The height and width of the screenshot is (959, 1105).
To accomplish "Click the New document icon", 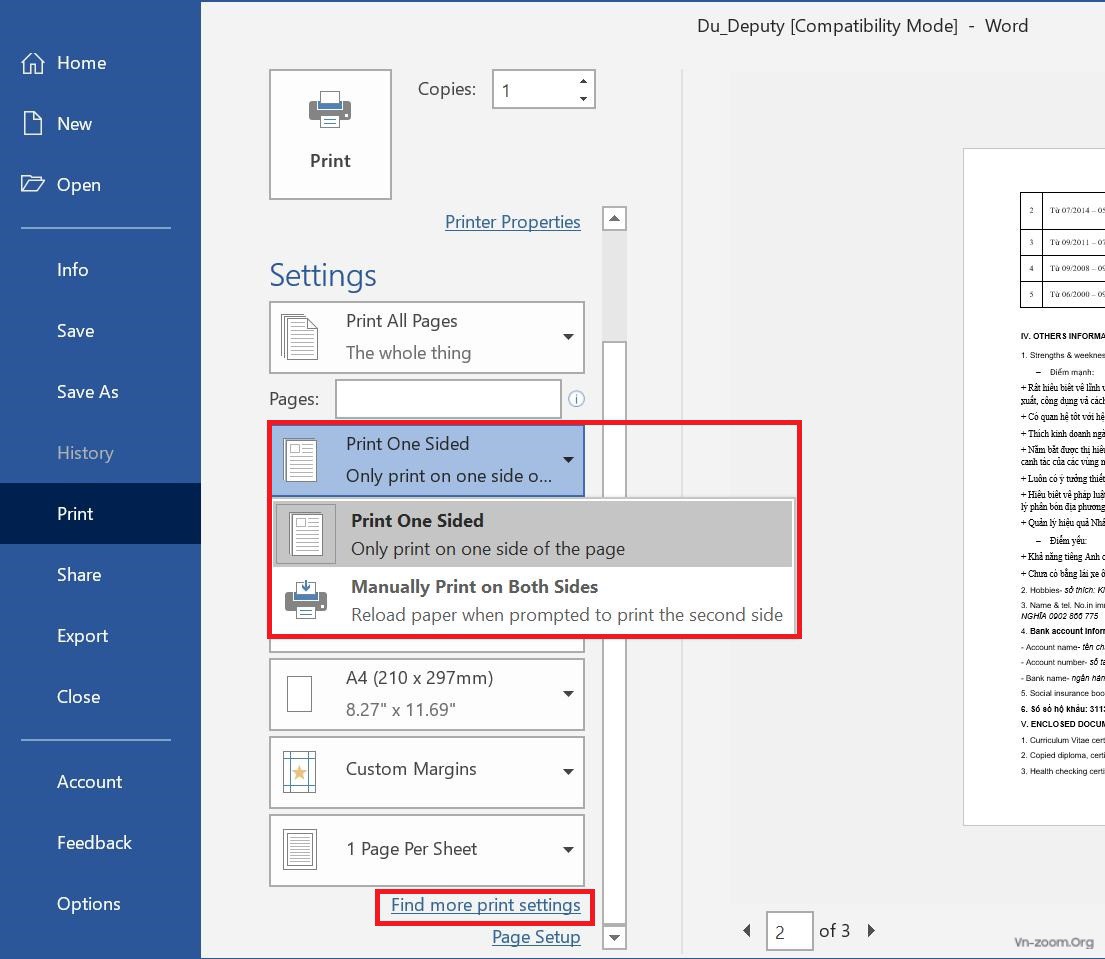I will tap(33, 124).
